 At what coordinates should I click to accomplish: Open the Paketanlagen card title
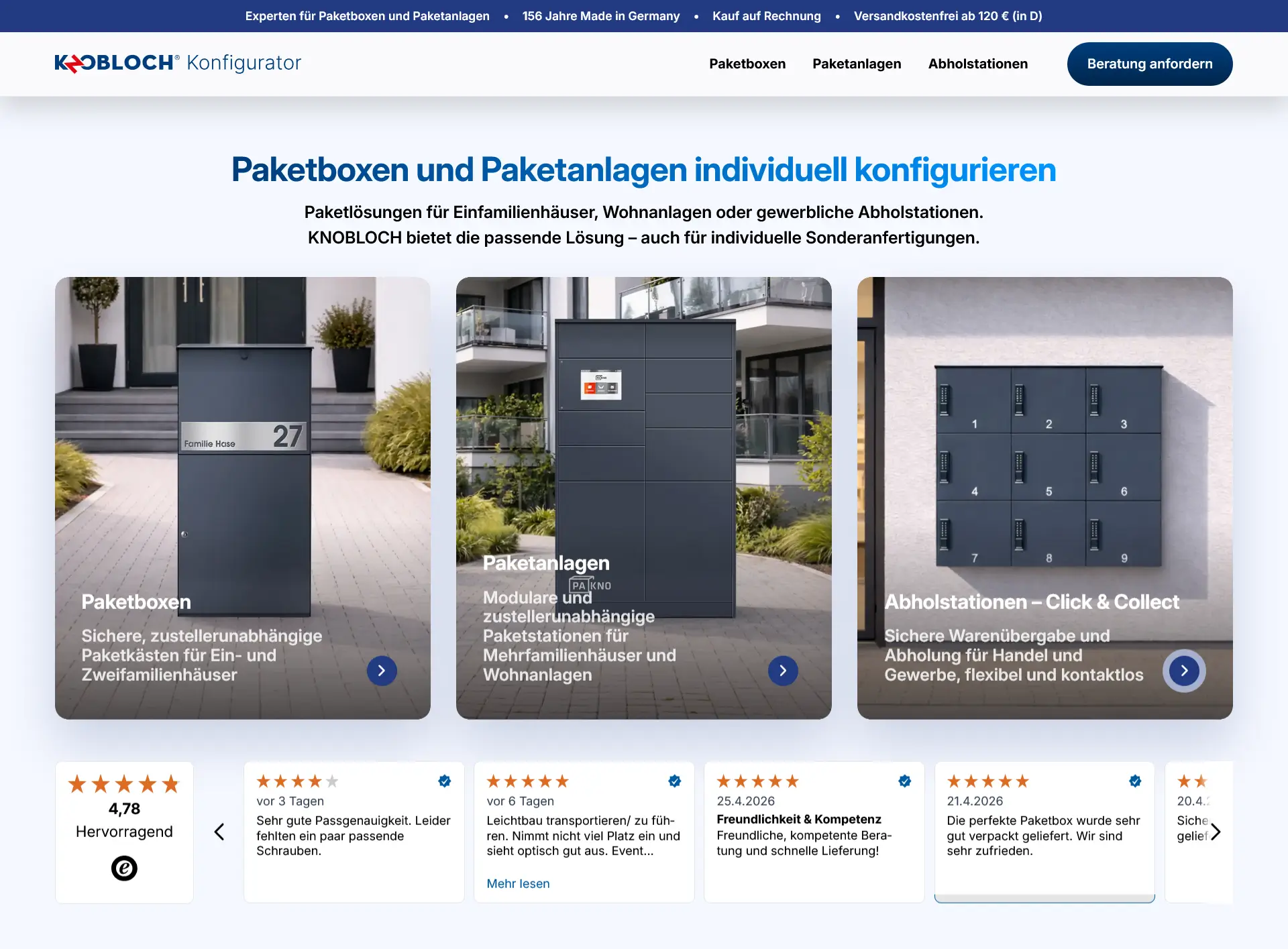coord(546,563)
